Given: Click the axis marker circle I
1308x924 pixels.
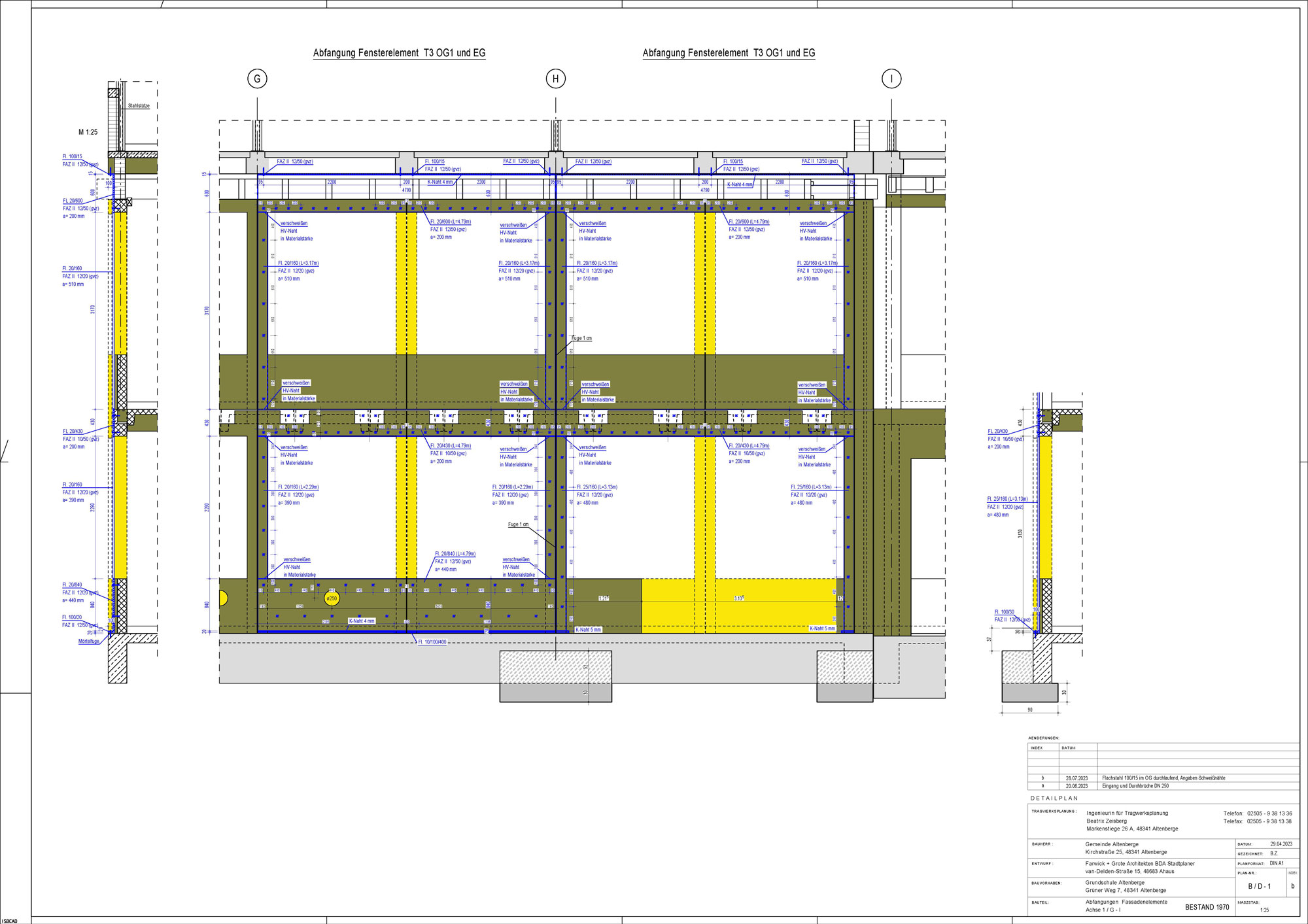Looking at the screenshot, I should [x=891, y=79].
